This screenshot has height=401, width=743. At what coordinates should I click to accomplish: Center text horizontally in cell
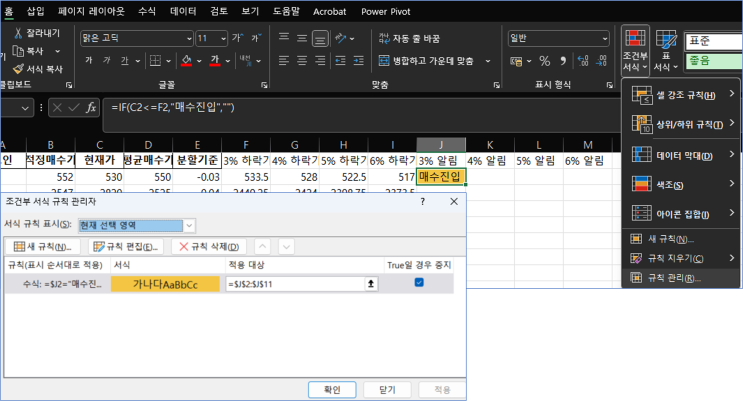click(302, 60)
